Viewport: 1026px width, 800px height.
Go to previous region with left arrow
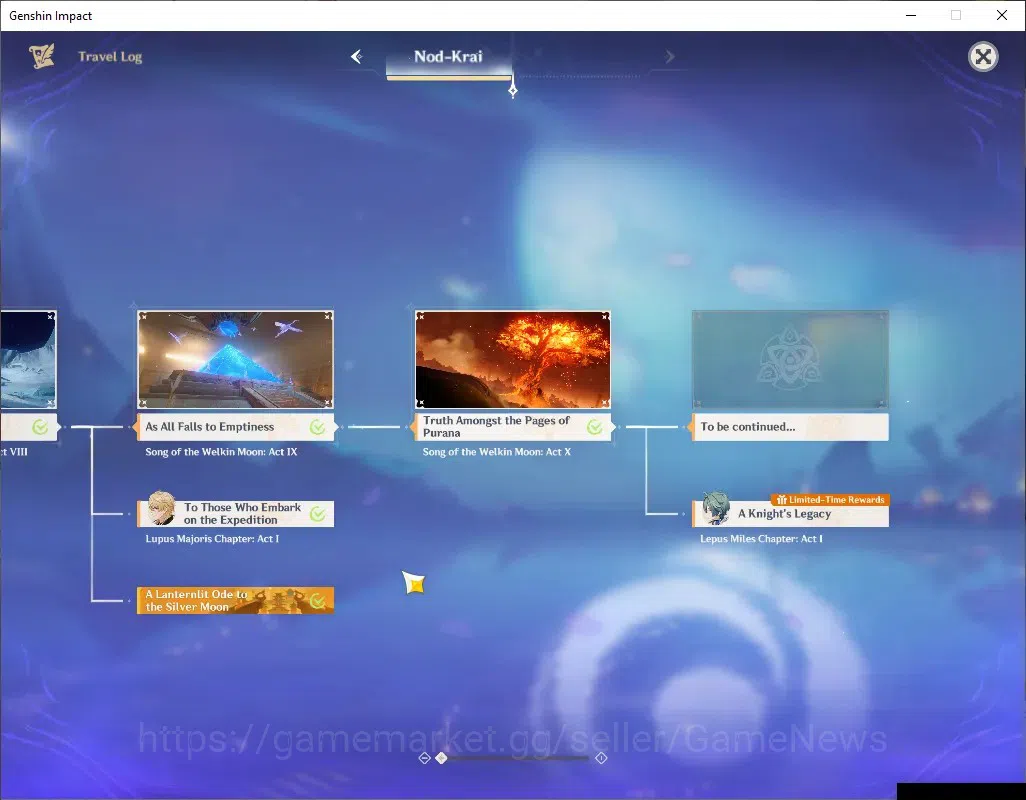[357, 57]
